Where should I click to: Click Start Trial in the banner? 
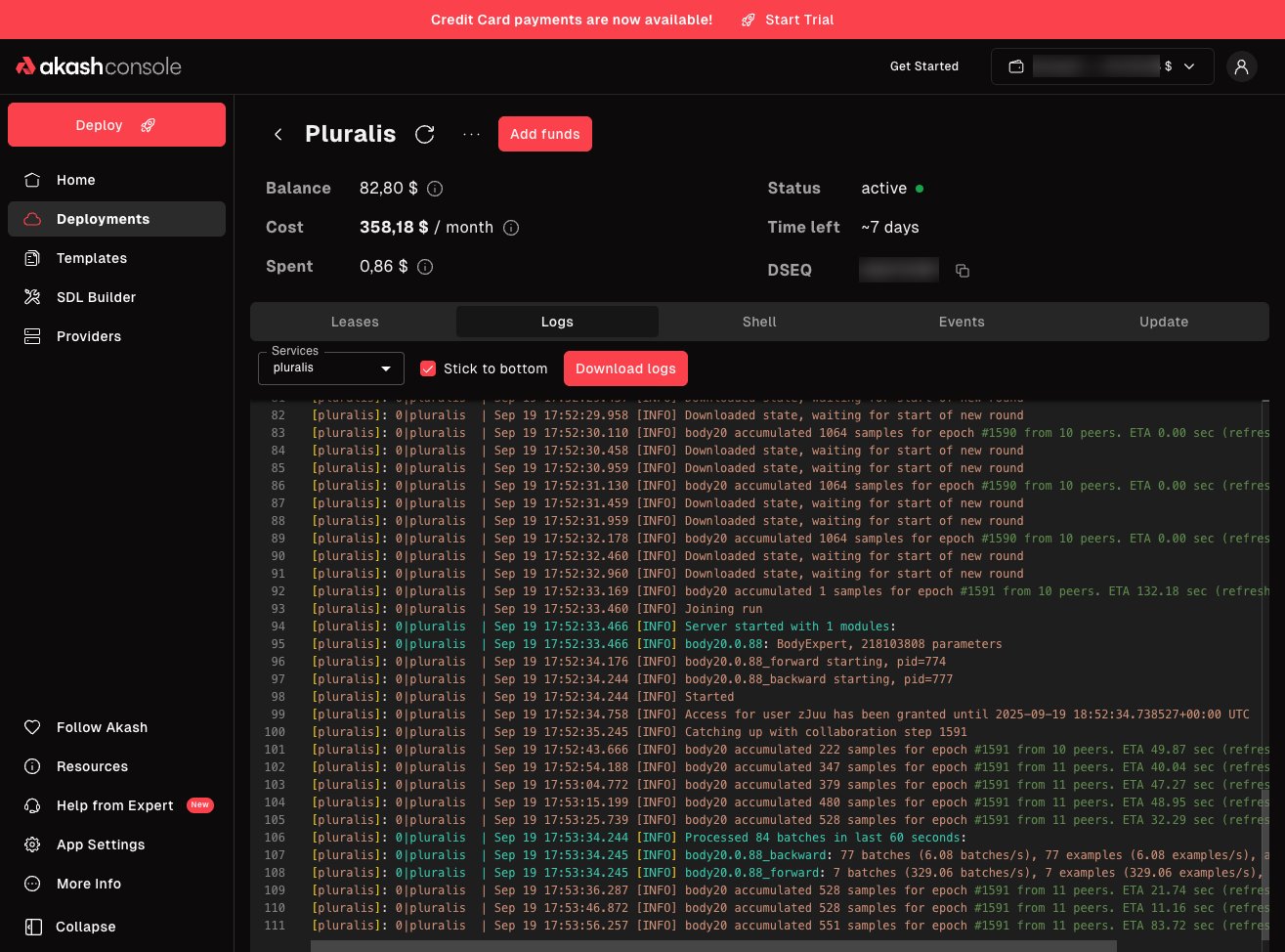click(x=798, y=20)
